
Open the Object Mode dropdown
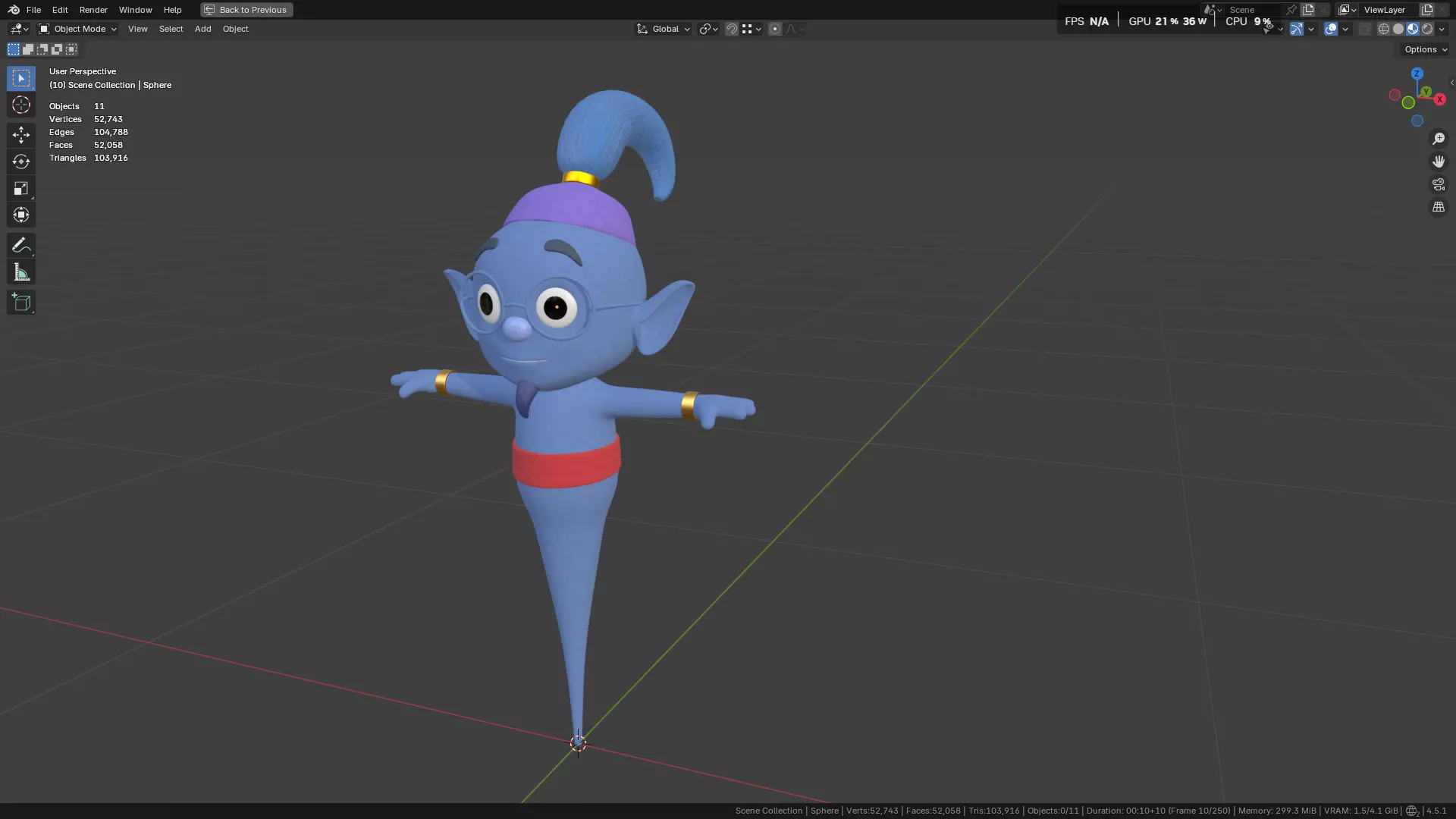77,29
